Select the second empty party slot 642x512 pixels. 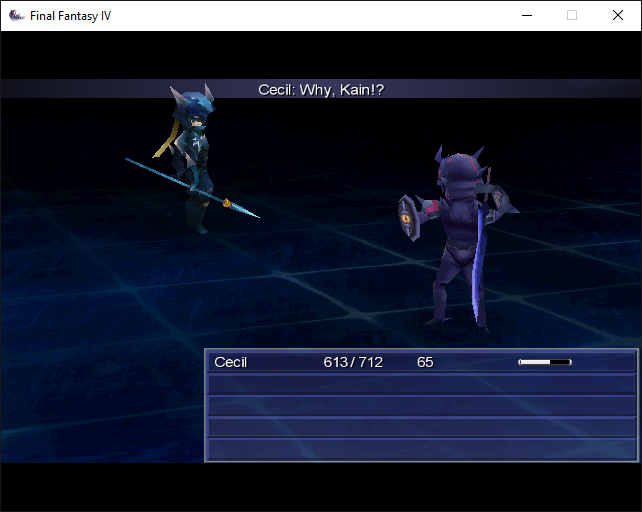[421, 384]
